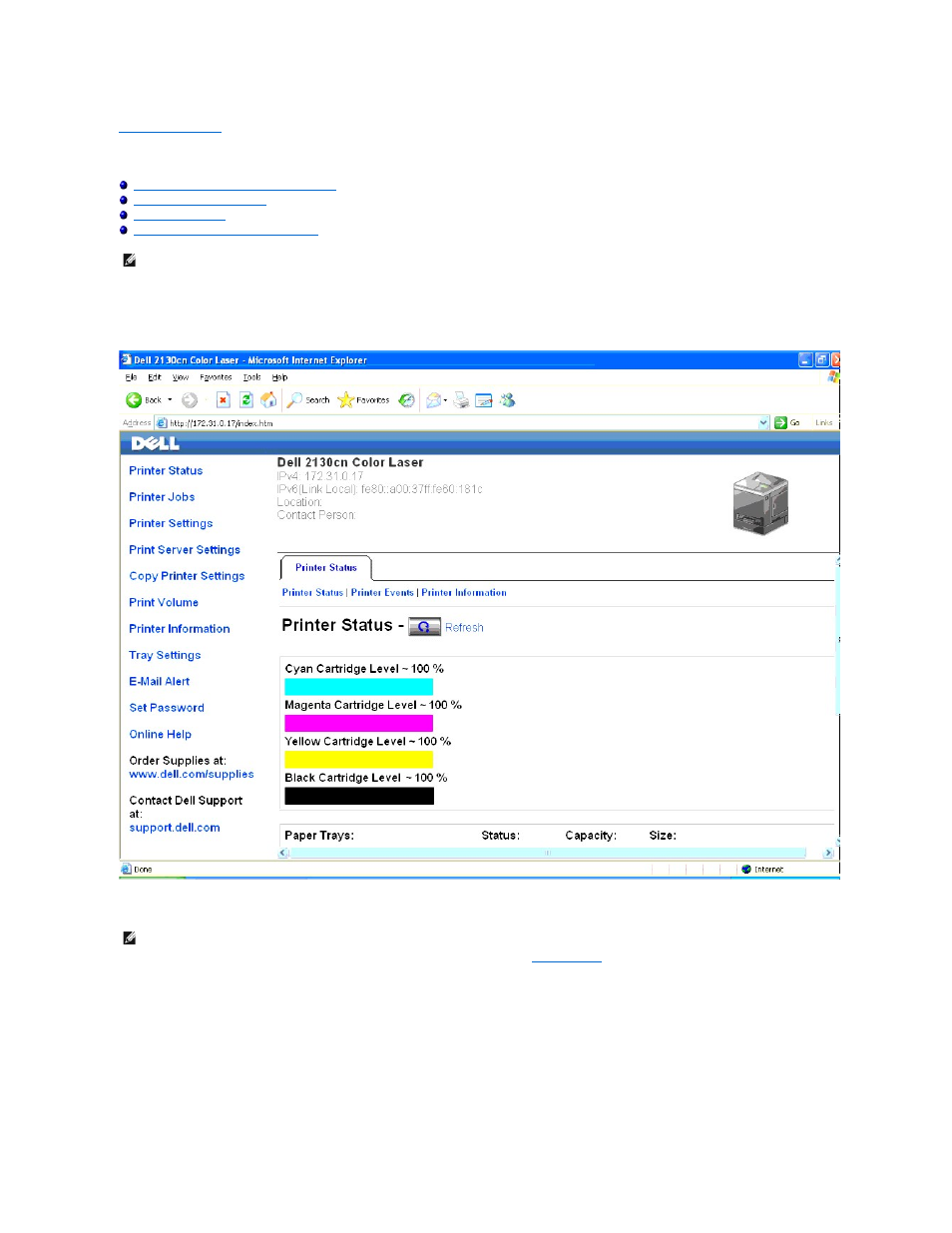The height and width of the screenshot is (1233, 952).
Task: Click Printer Information sub-link under tab
Action: 464,593
